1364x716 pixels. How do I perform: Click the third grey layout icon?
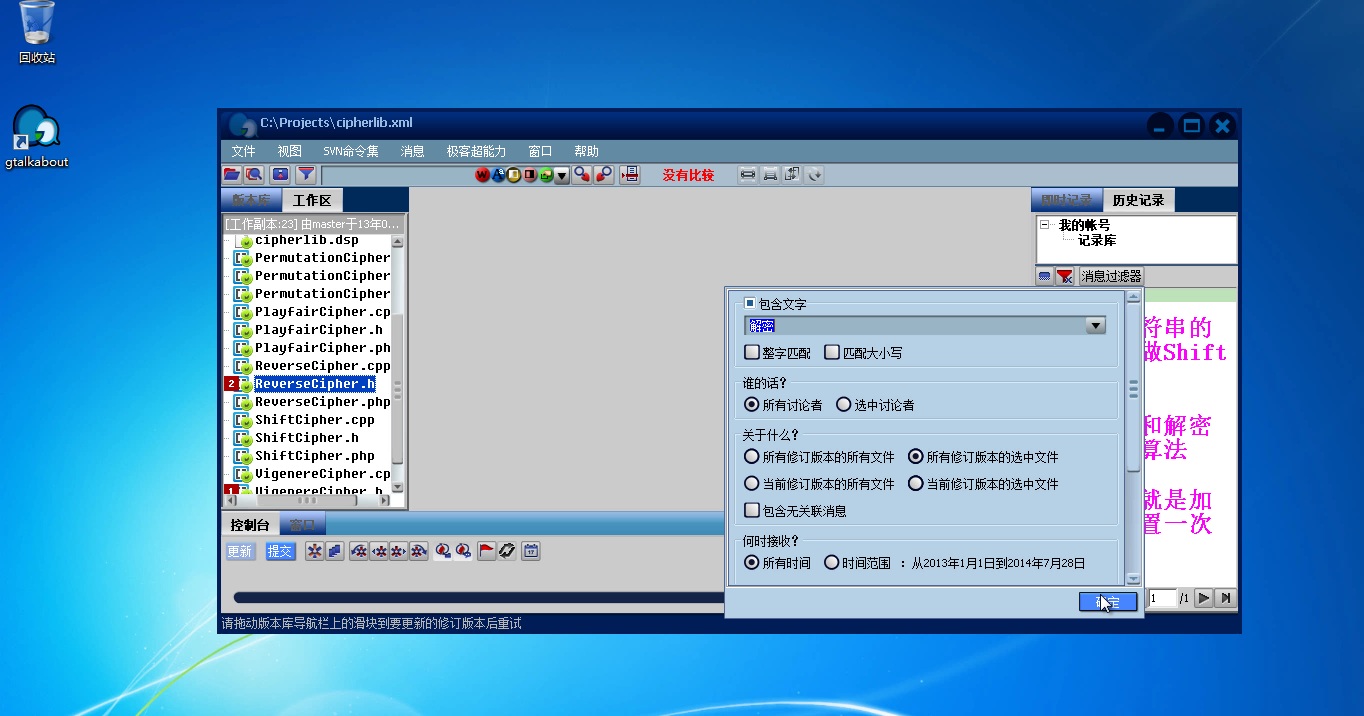[792, 175]
